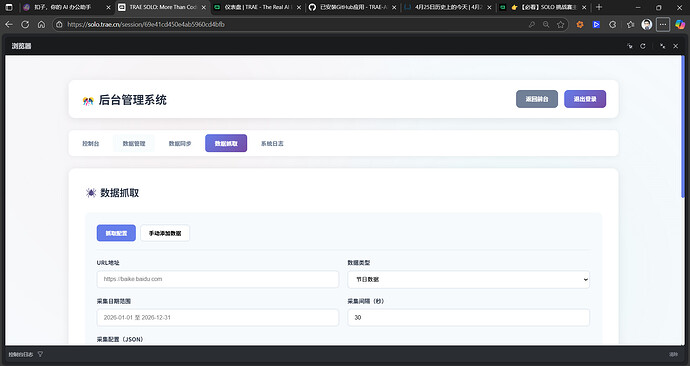Switch to 手动添加数据 sub-tab
The width and height of the screenshot is (690, 366).
pyautogui.click(x=165, y=233)
